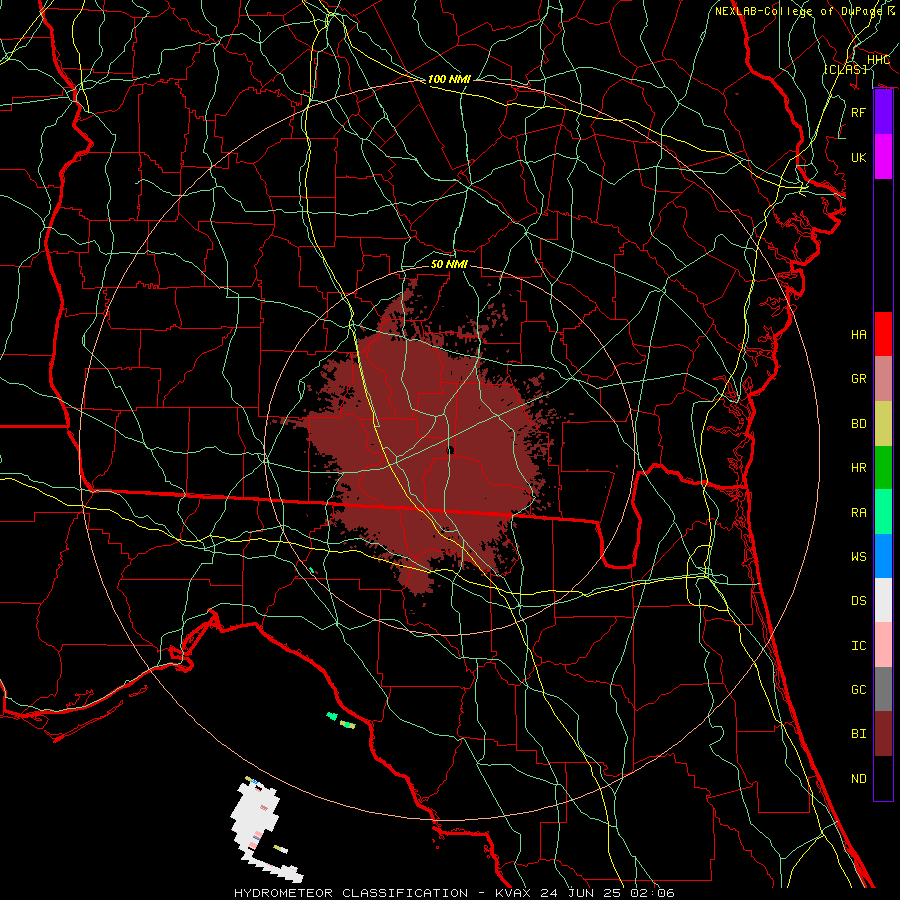Image resolution: width=900 pixels, height=900 pixels.
Task: Click the BD yellow legend swatch
Action: (883, 423)
